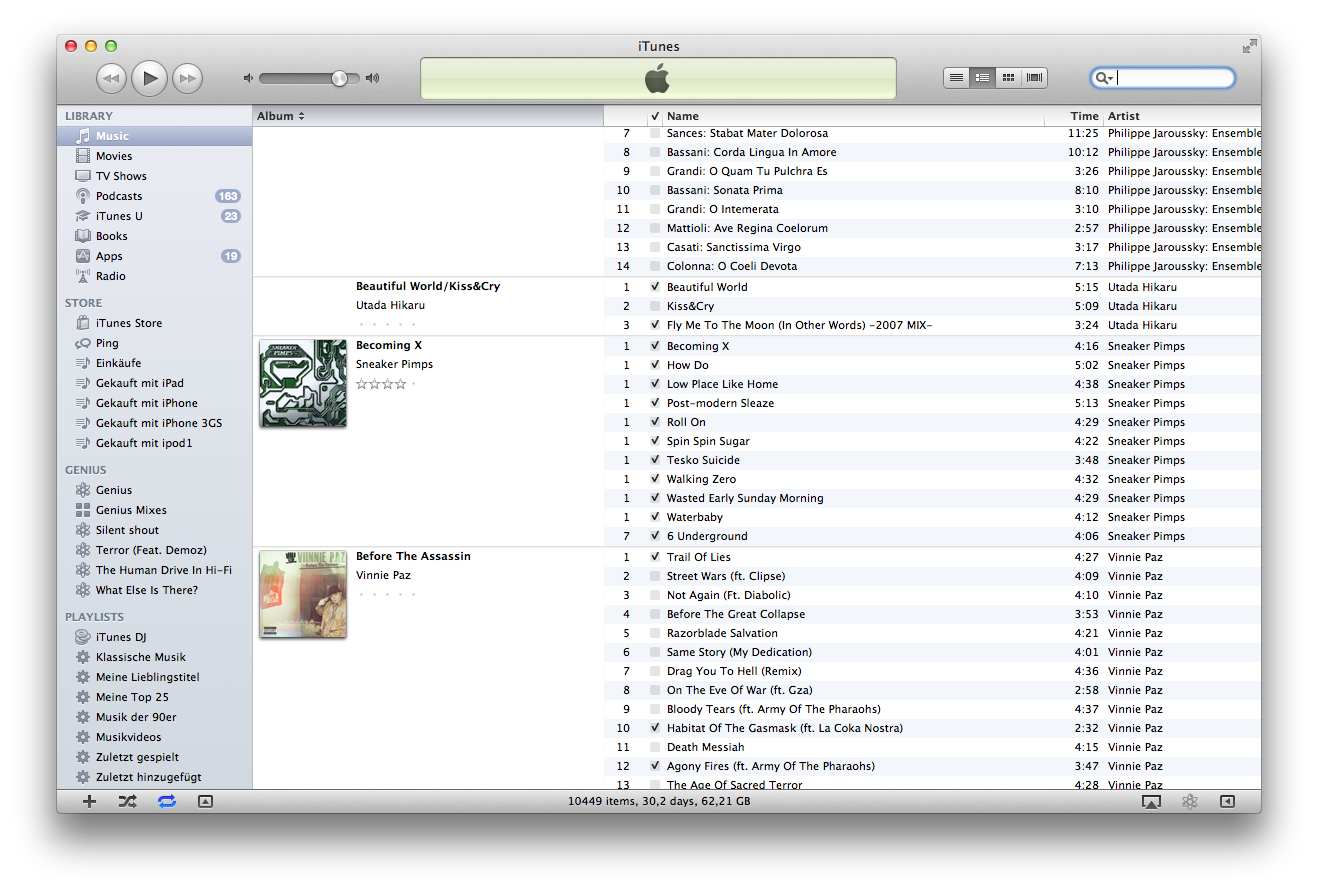Viewport: 1318px width, 892px height.
Task: Rate the Before The Assassin album
Action: (386, 594)
